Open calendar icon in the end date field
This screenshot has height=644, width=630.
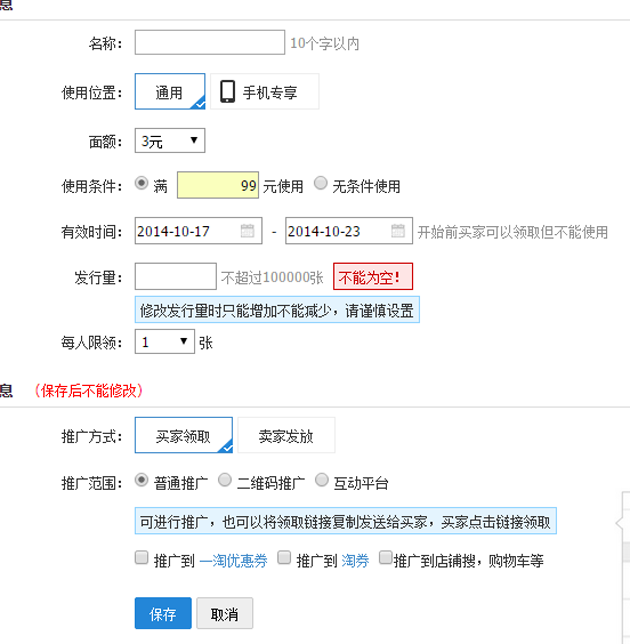(398, 231)
